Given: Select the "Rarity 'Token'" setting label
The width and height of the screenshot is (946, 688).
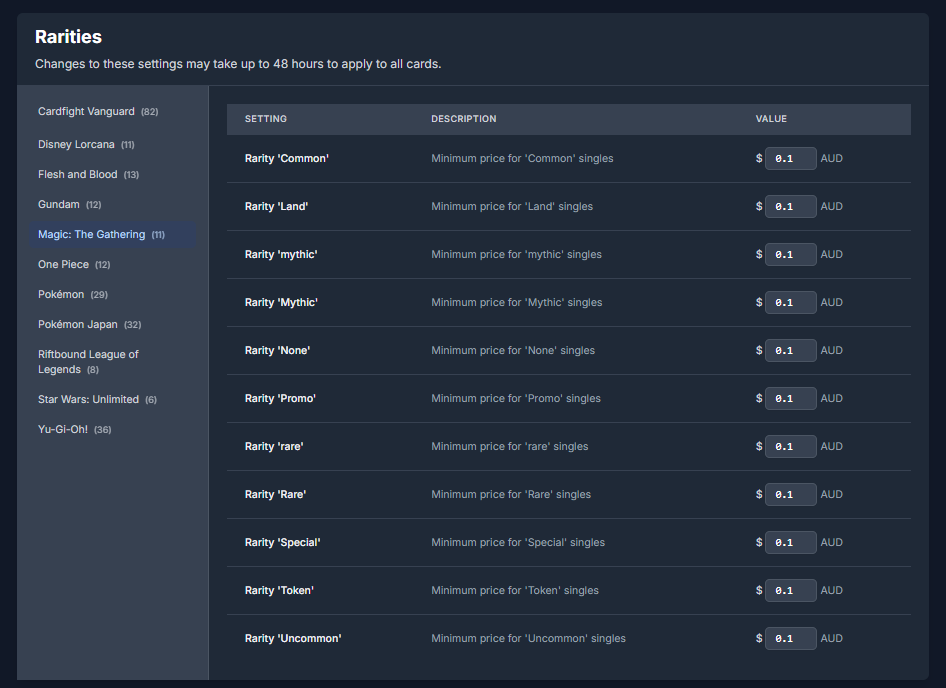Looking at the screenshot, I should [x=279, y=590].
